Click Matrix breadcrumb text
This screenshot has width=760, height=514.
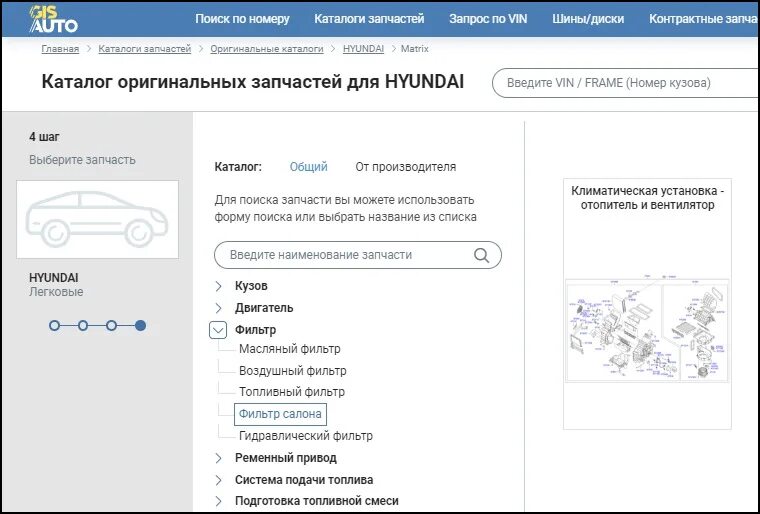tap(415, 49)
